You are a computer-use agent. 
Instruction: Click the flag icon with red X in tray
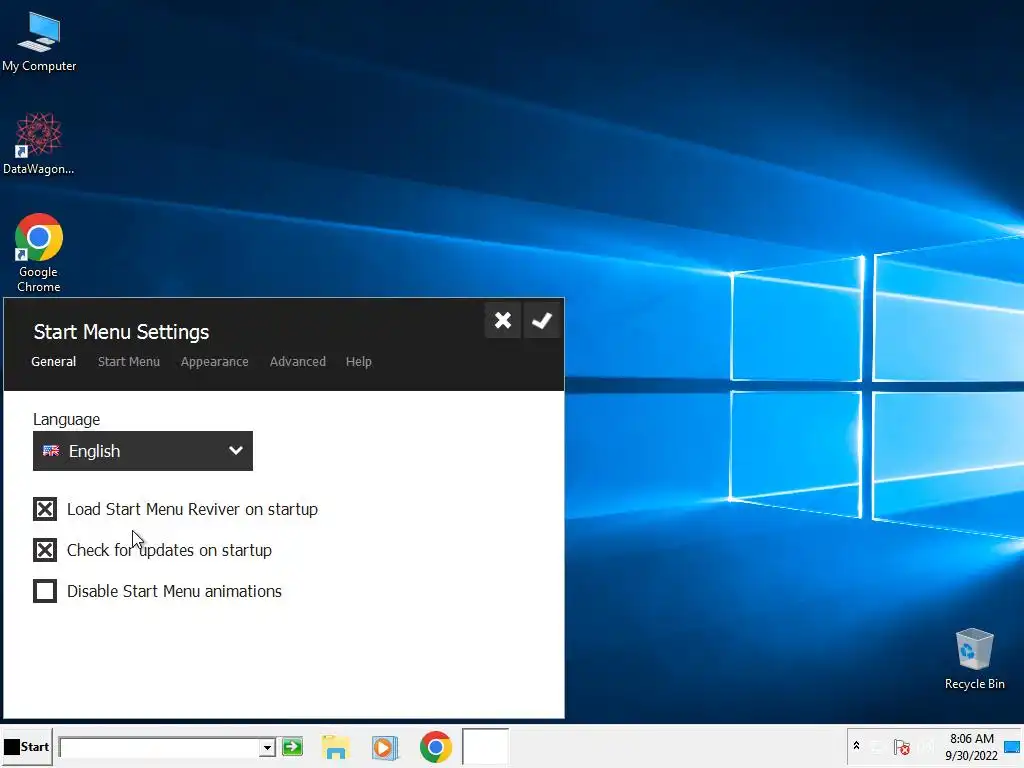click(x=903, y=747)
